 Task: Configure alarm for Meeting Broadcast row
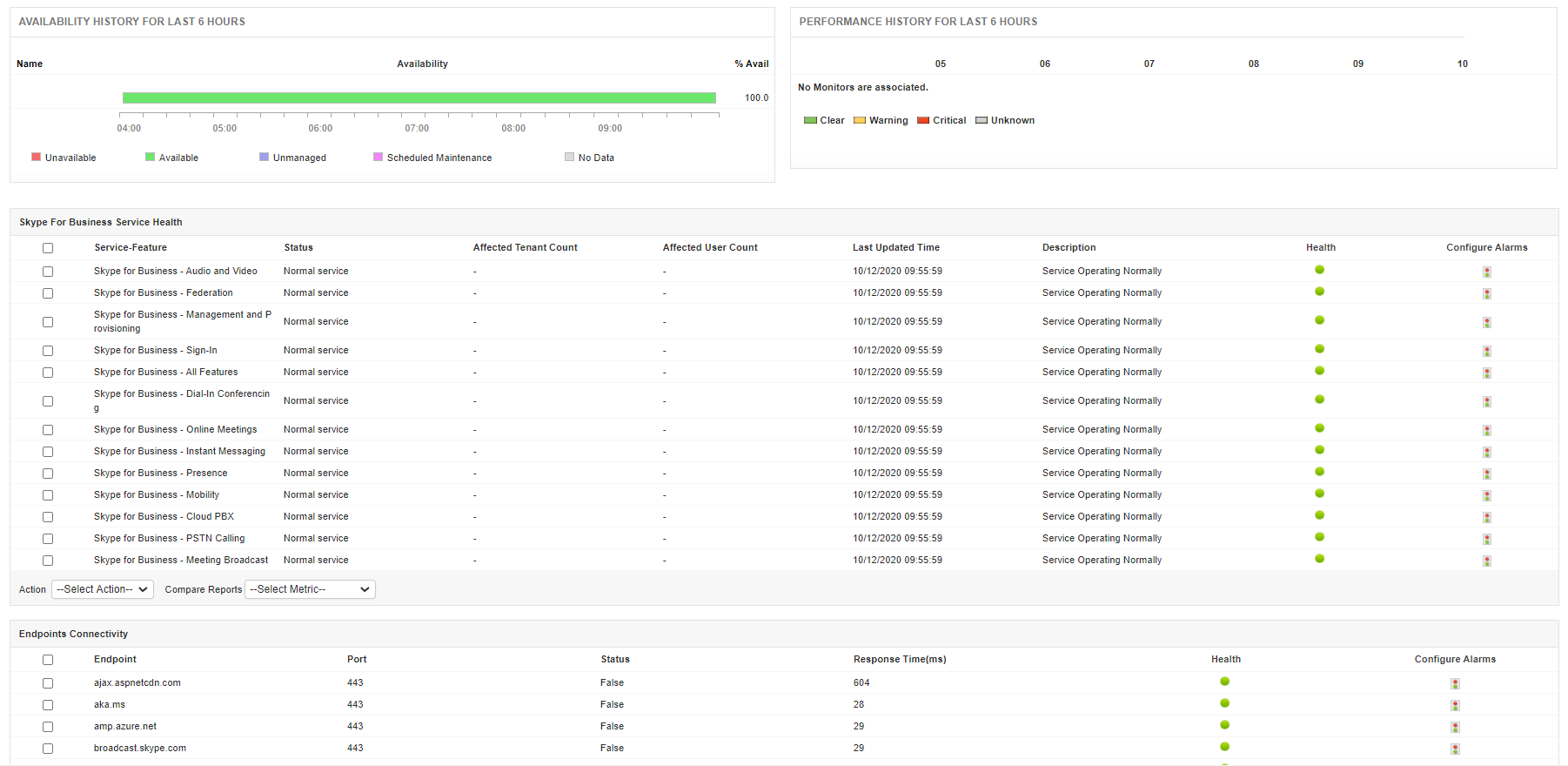click(x=1486, y=561)
